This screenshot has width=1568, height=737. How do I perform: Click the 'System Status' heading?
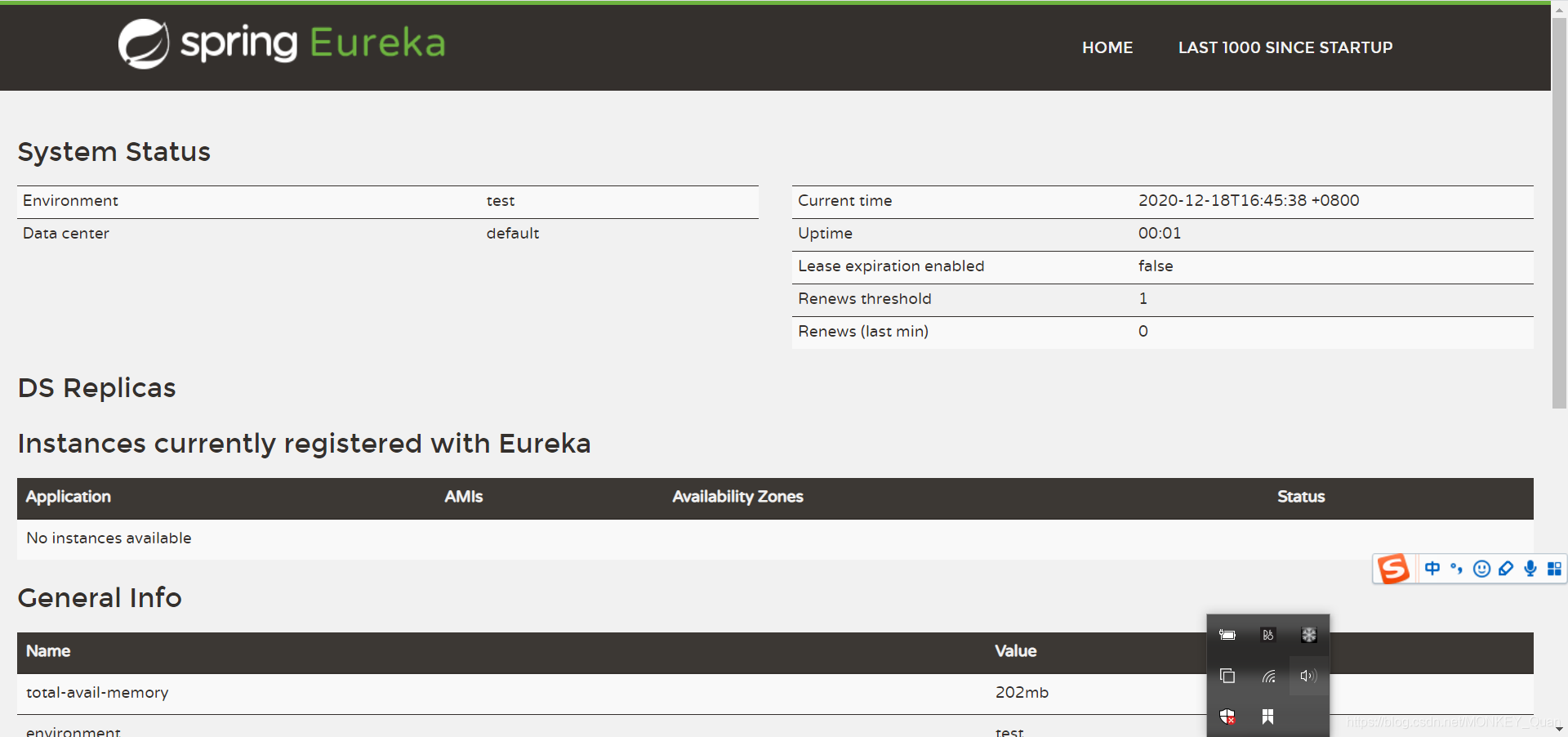pos(114,152)
